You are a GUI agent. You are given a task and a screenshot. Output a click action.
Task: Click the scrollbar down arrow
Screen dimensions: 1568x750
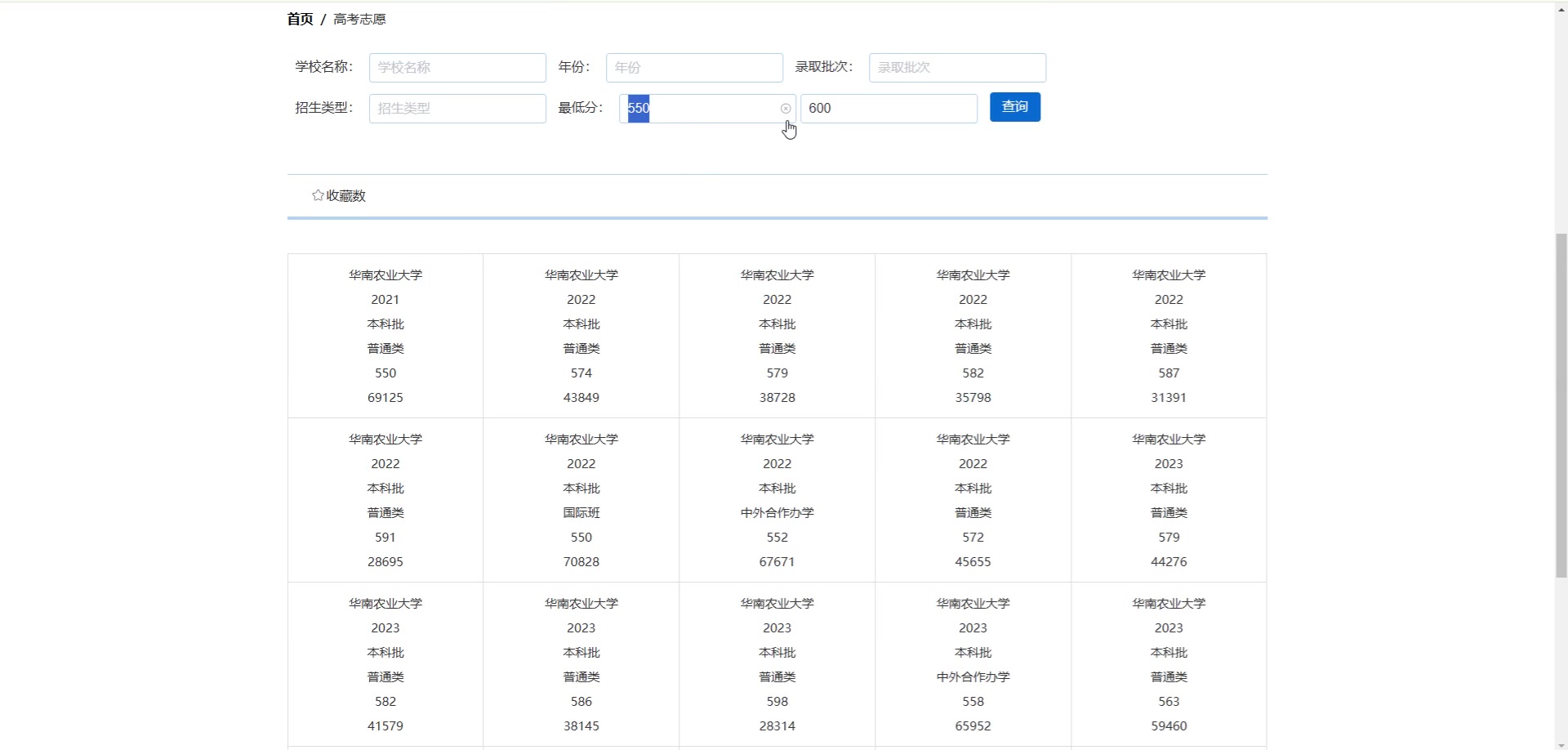point(1561,743)
